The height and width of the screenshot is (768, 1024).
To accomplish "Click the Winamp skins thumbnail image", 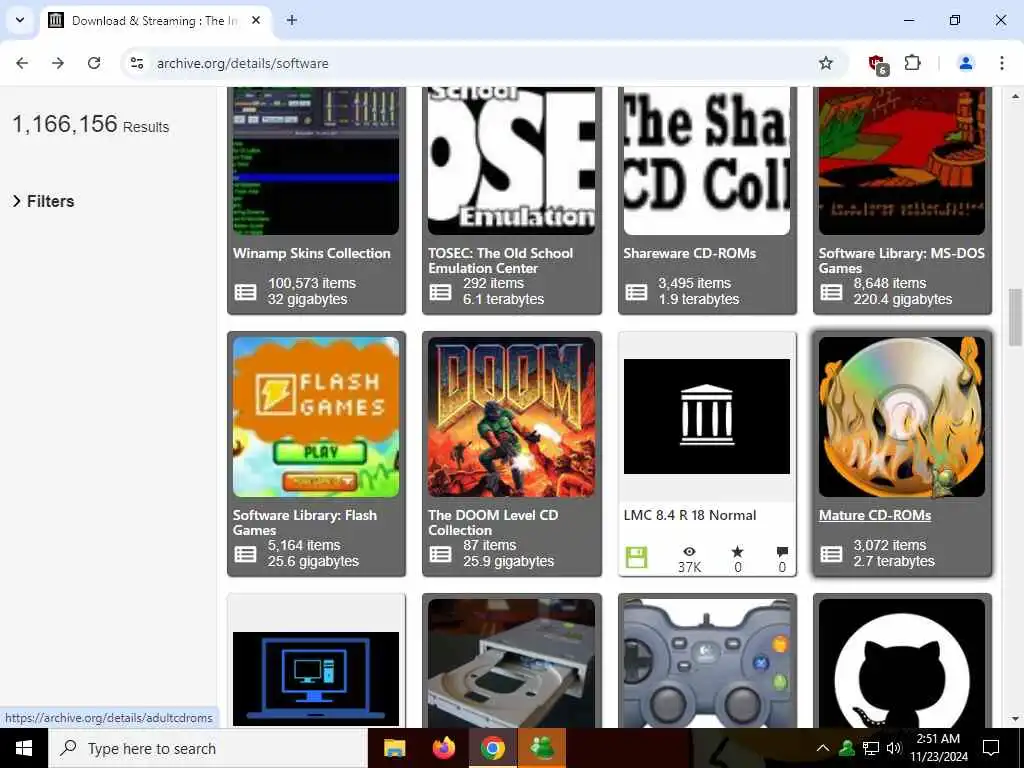I will pos(316,161).
